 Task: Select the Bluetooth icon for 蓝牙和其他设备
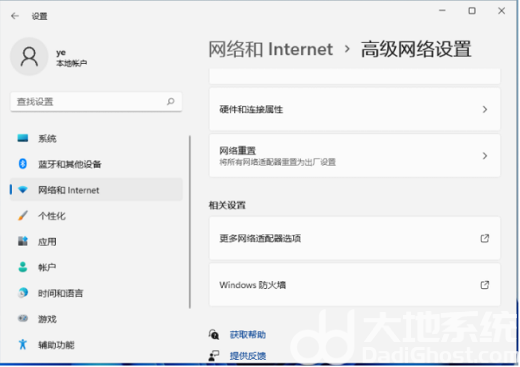[x=23, y=164]
